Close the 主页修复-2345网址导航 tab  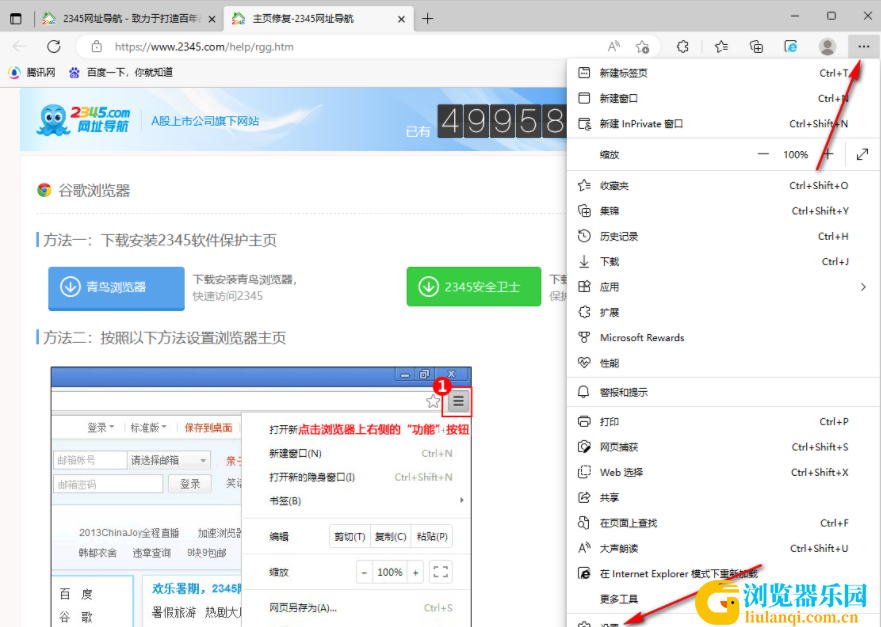pyautogui.click(x=401, y=19)
